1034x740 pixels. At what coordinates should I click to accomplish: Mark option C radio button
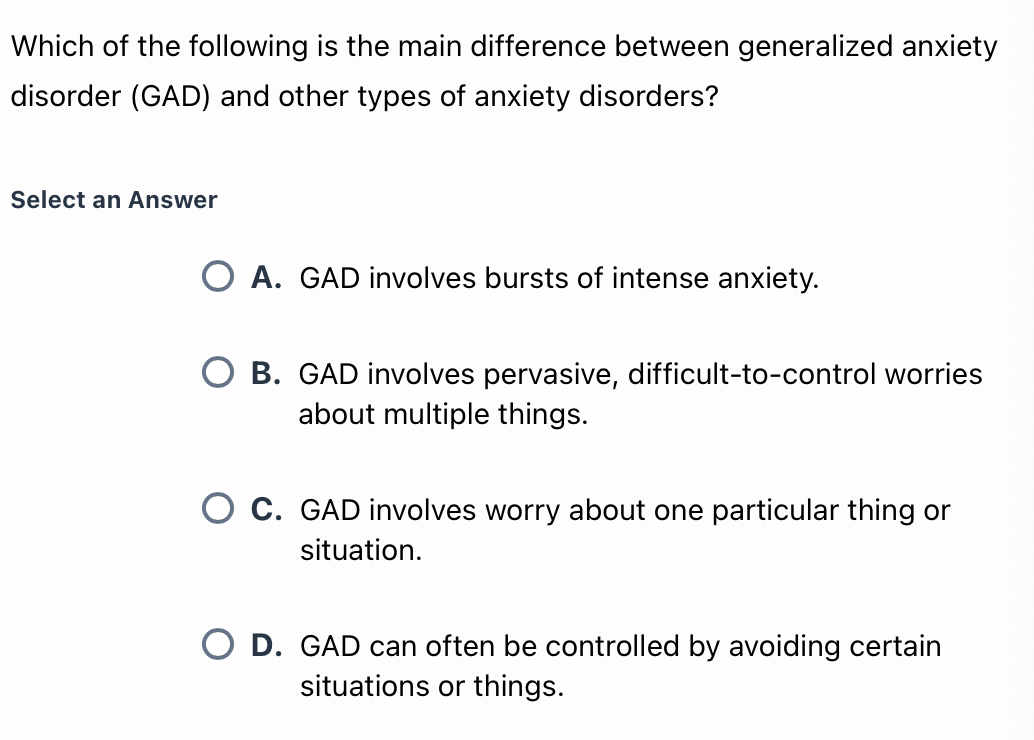(218, 509)
